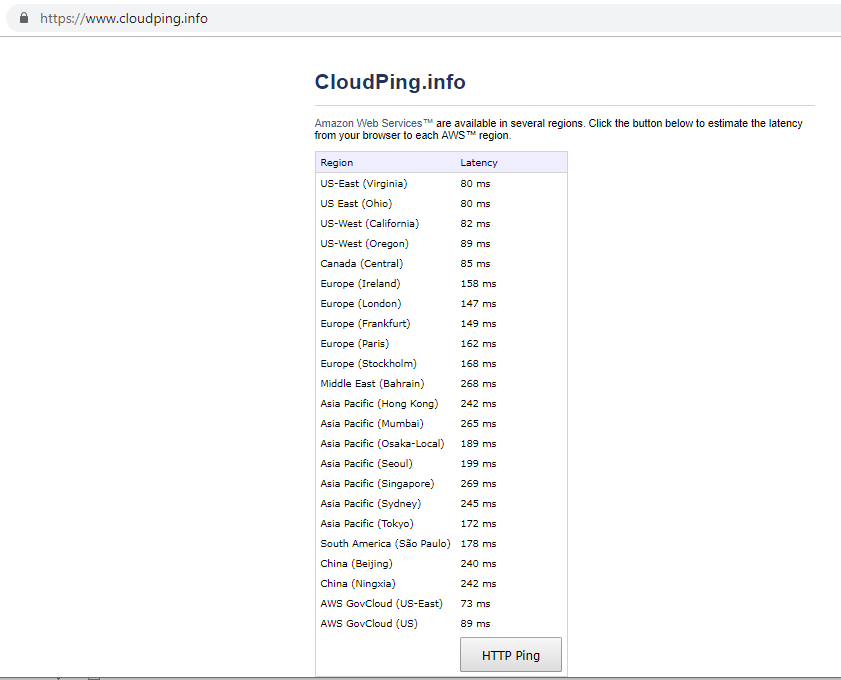Click the 269 ms latency for Singapore
Screen dimensions: 841x680
478,484
